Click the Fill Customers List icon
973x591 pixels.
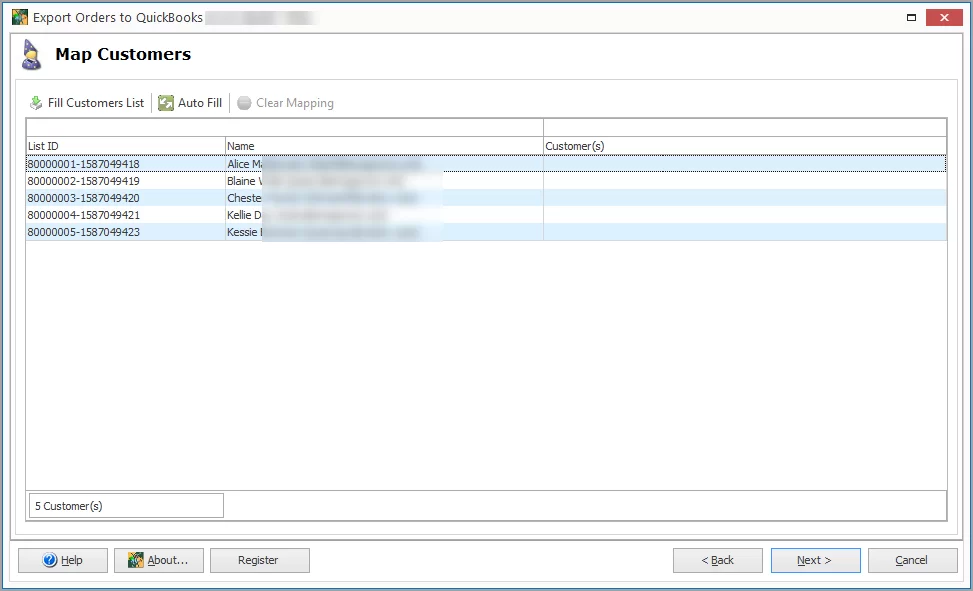click(36, 103)
